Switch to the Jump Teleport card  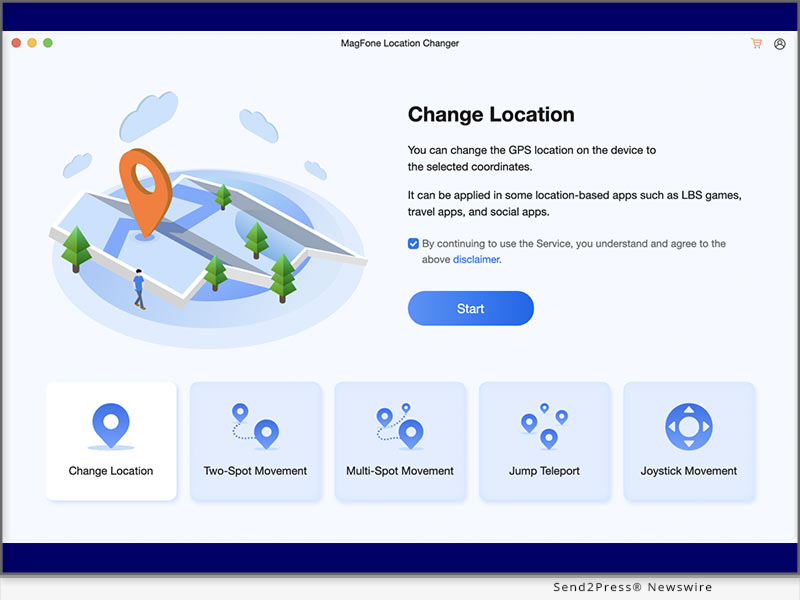click(545, 440)
